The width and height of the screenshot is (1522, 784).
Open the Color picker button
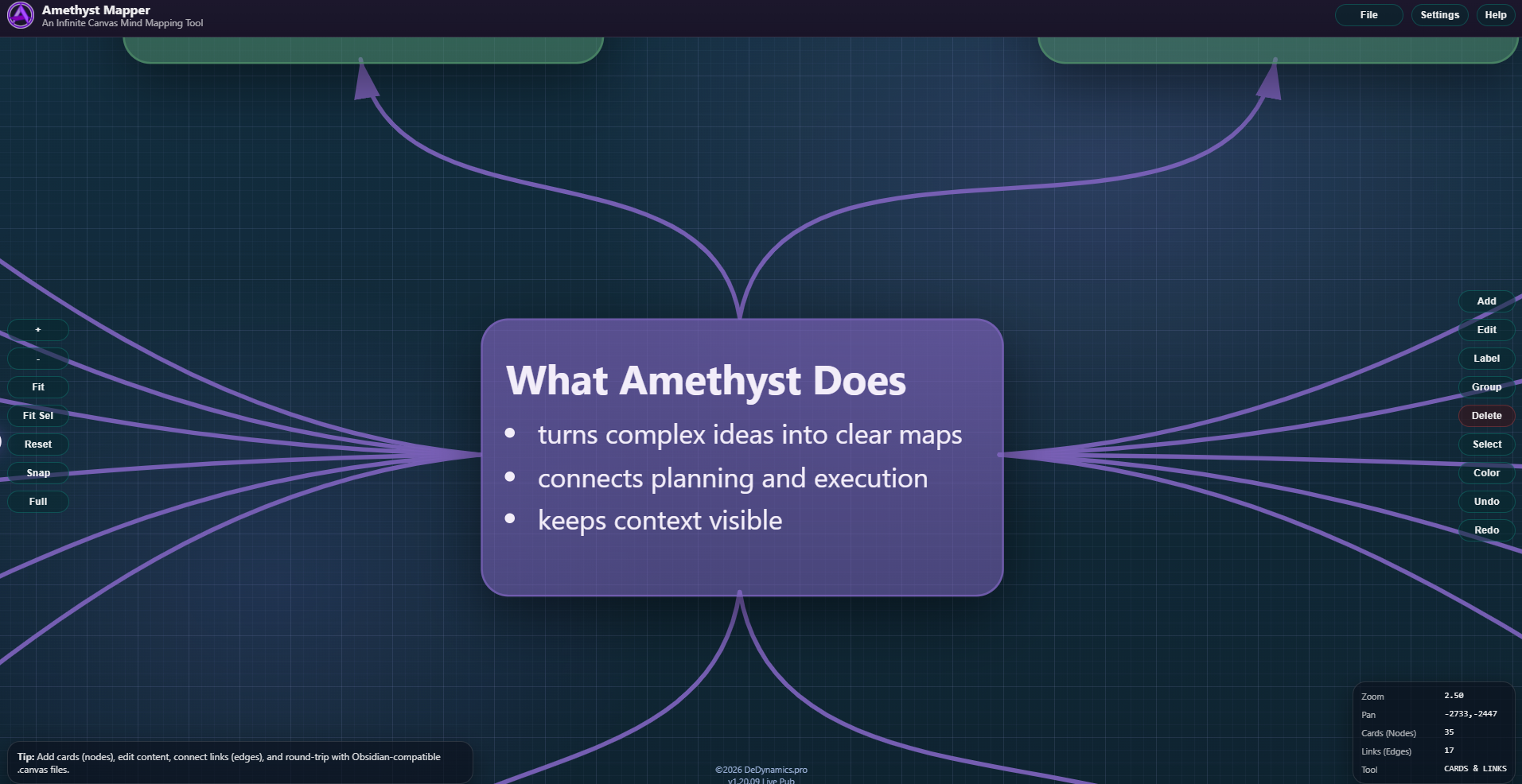(x=1486, y=473)
